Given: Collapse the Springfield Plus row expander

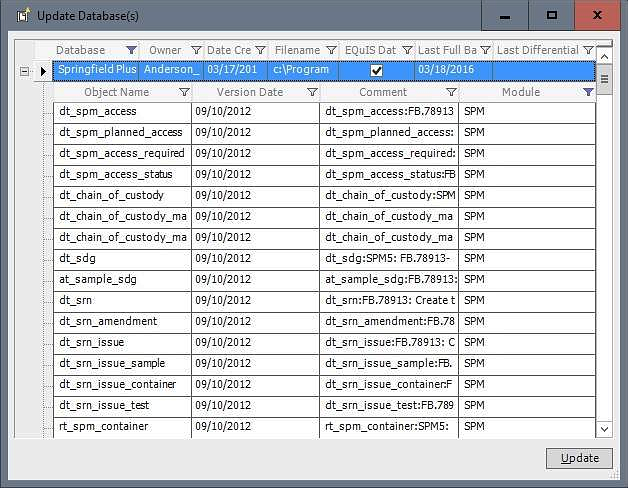Looking at the screenshot, I should 24,71.
